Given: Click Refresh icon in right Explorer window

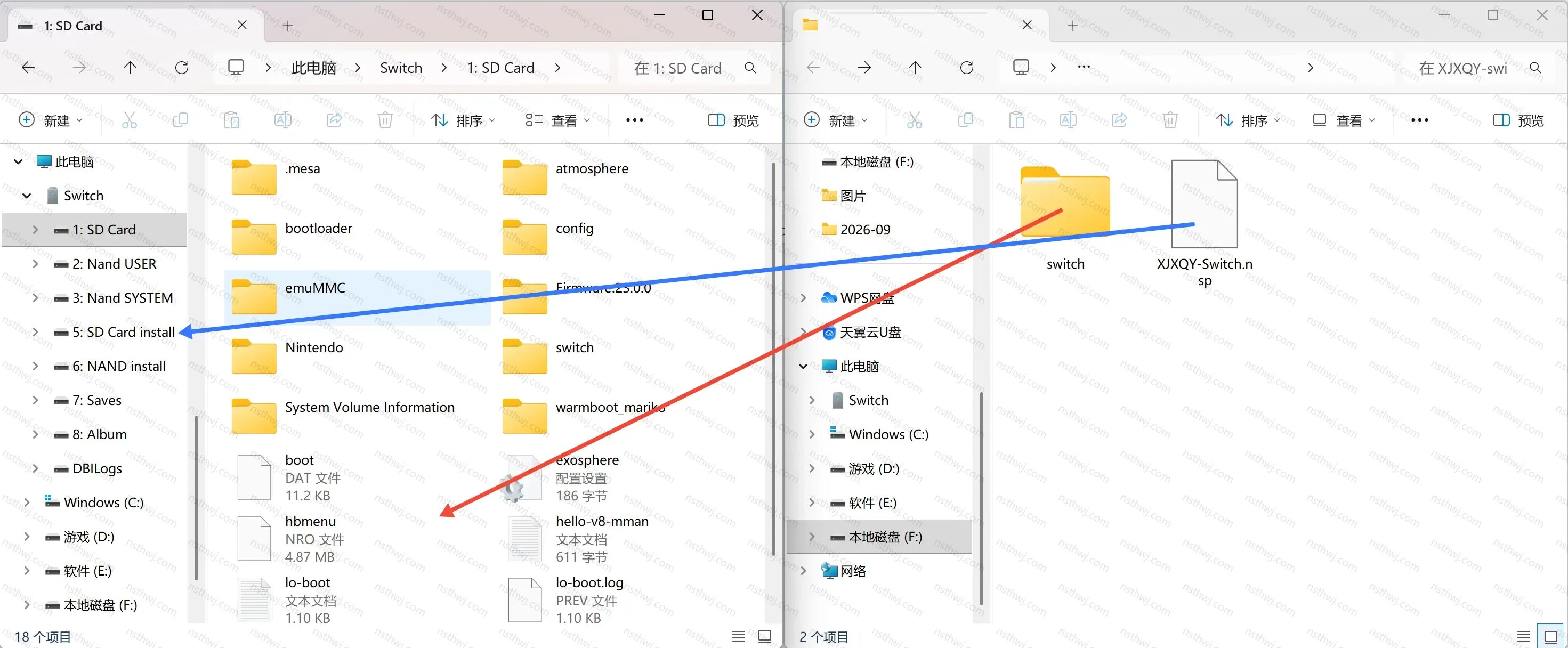Looking at the screenshot, I should click(967, 68).
